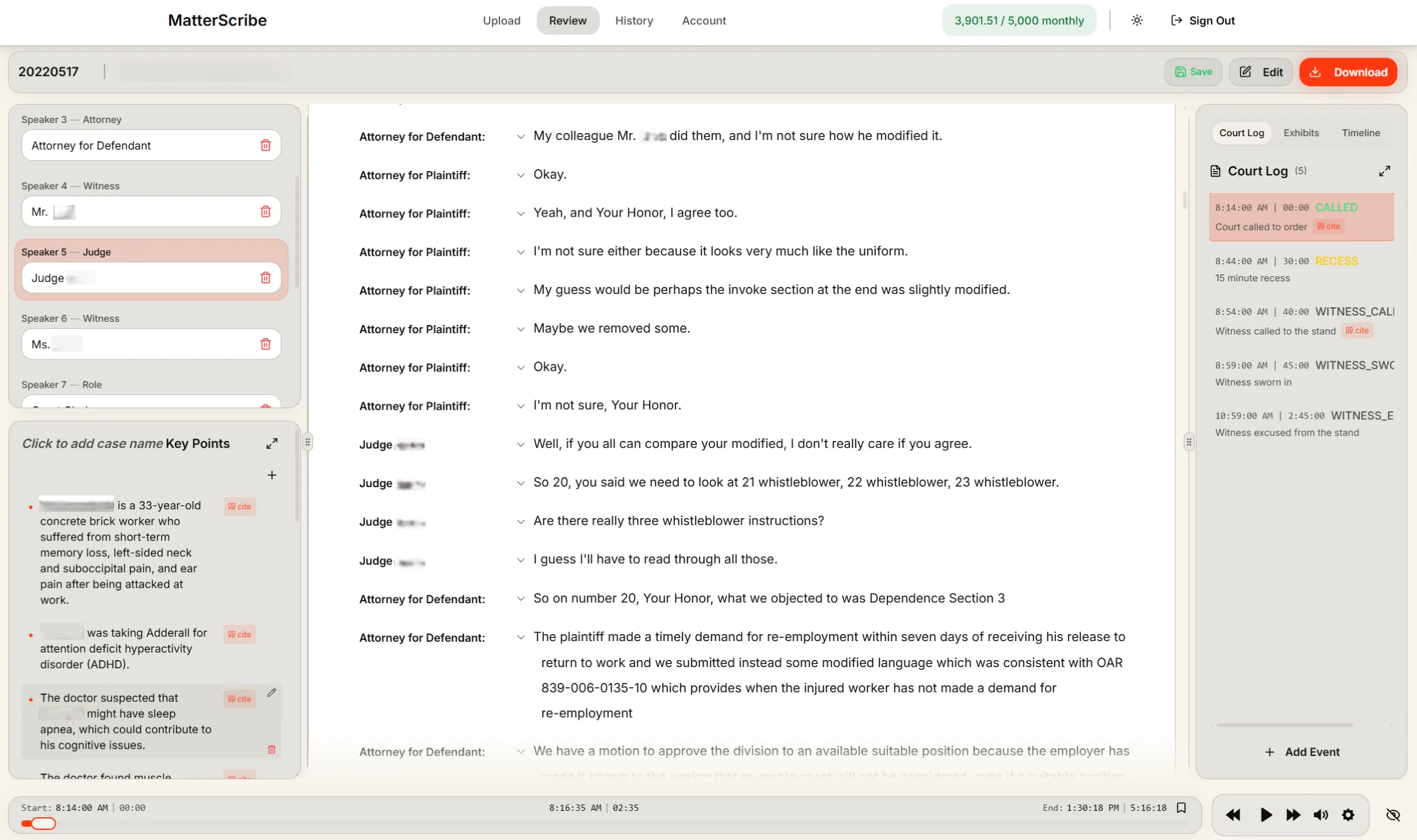The height and width of the screenshot is (840, 1417).
Task: Open speaker dropdown for "The plaintiff made a timely demand"
Action: pyautogui.click(x=520, y=637)
